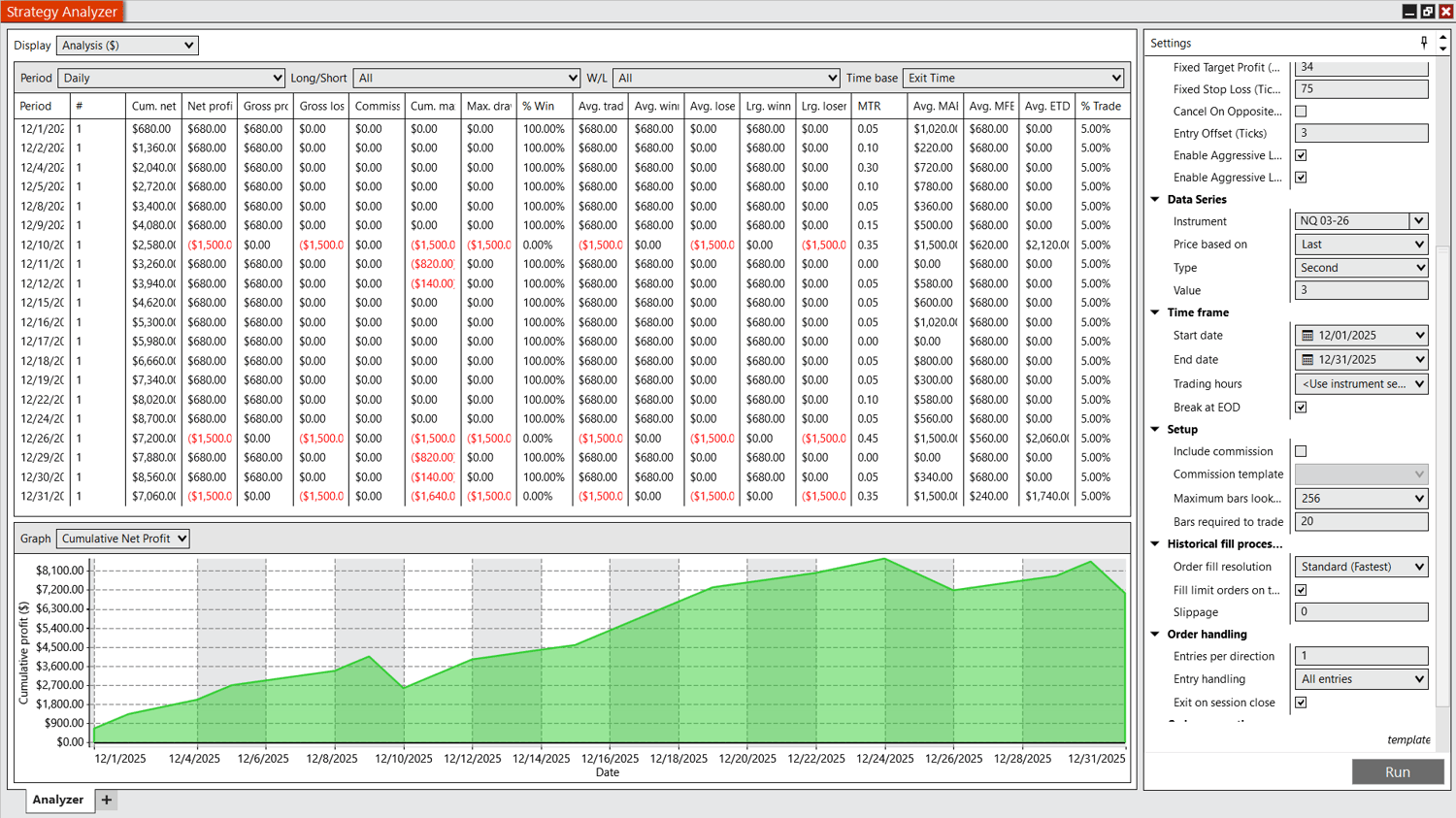Screen dimensions: 1456x818
Task: Sort by the Cum. net column header
Action: point(153,106)
